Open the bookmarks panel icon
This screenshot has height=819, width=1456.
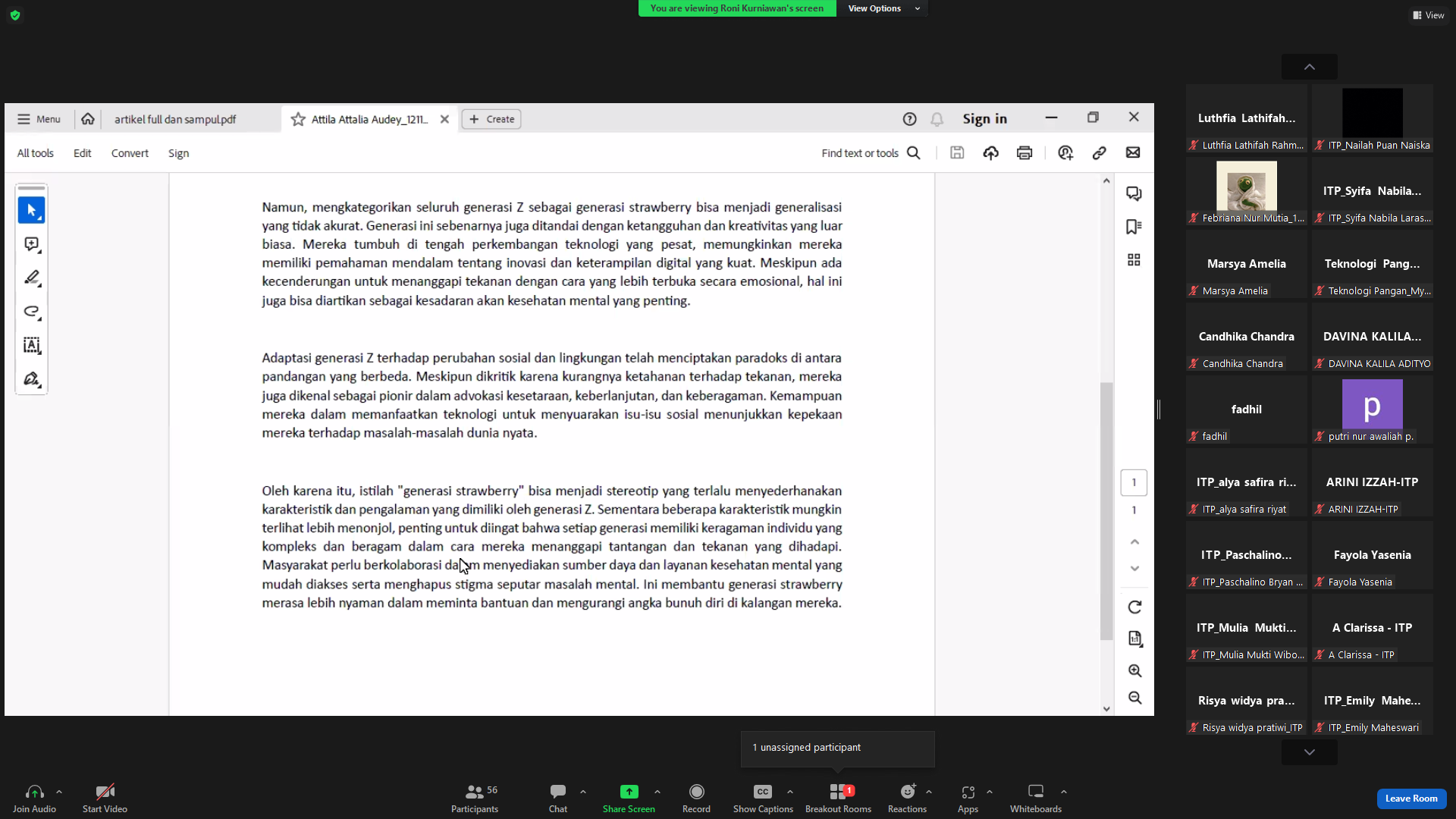click(1134, 227)
